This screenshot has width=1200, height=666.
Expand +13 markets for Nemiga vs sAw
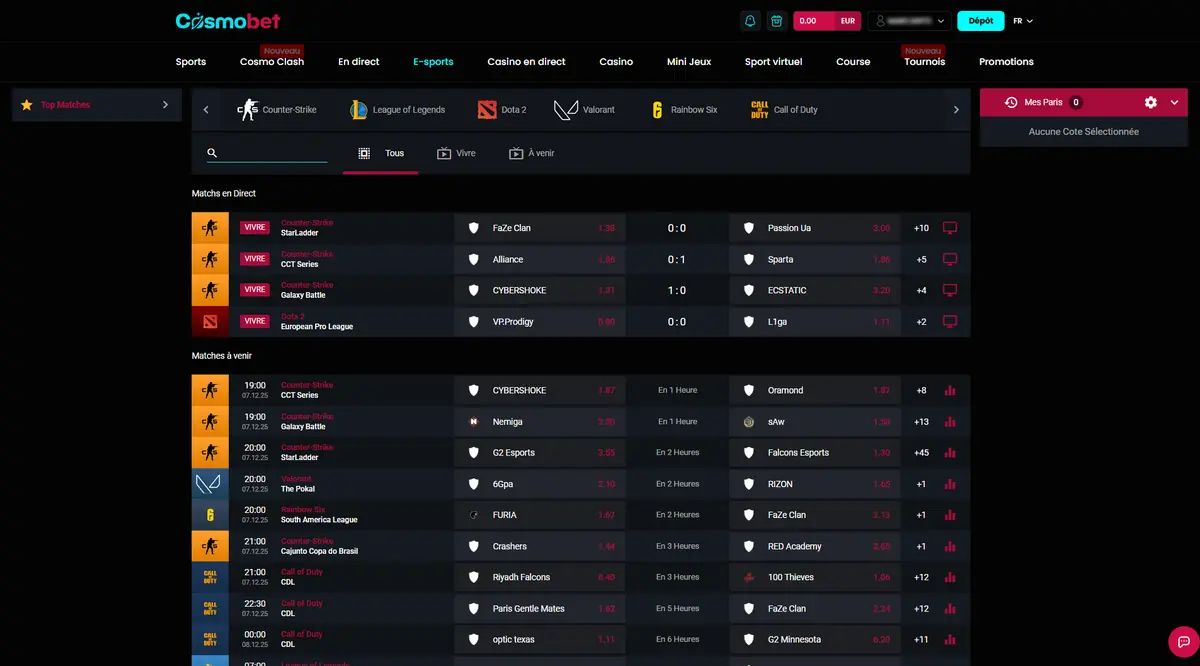tap(921, 421)
